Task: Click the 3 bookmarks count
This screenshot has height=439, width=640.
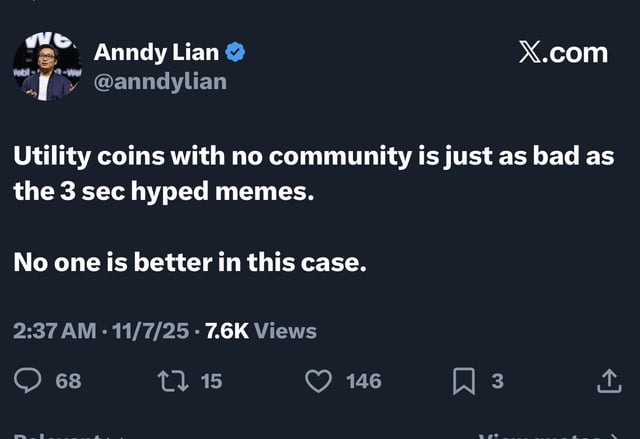Action: coord(497,381)
